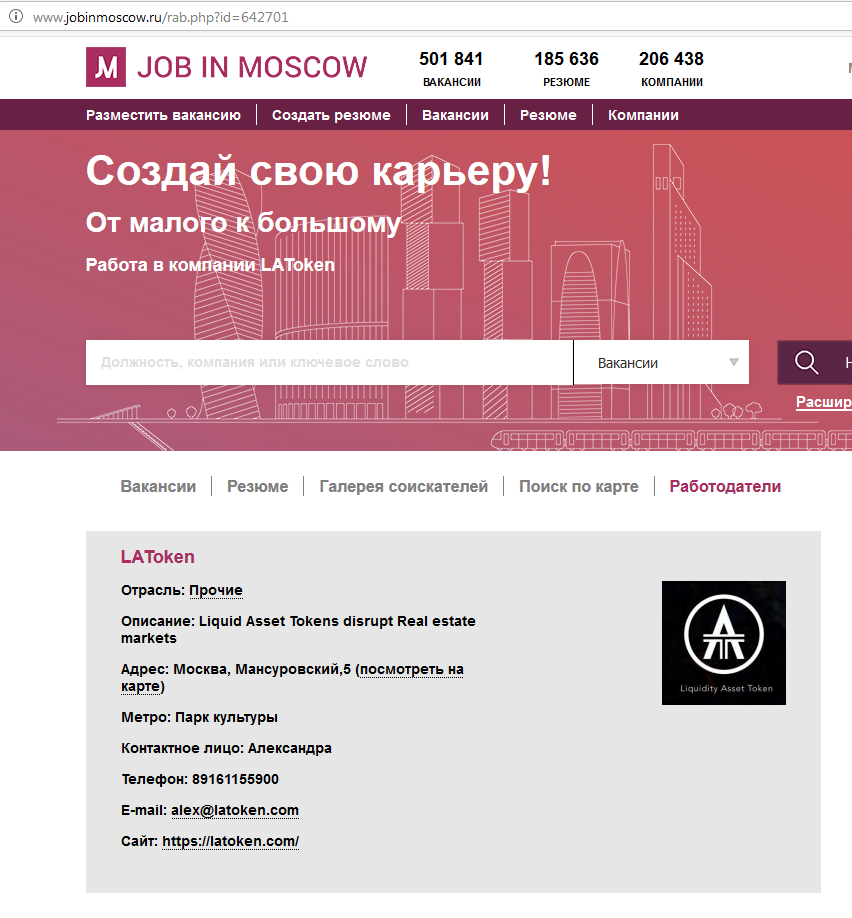Click the LAToken company heading
The image size is (852, 918).
pyautogui.click(x=158, y=556)
